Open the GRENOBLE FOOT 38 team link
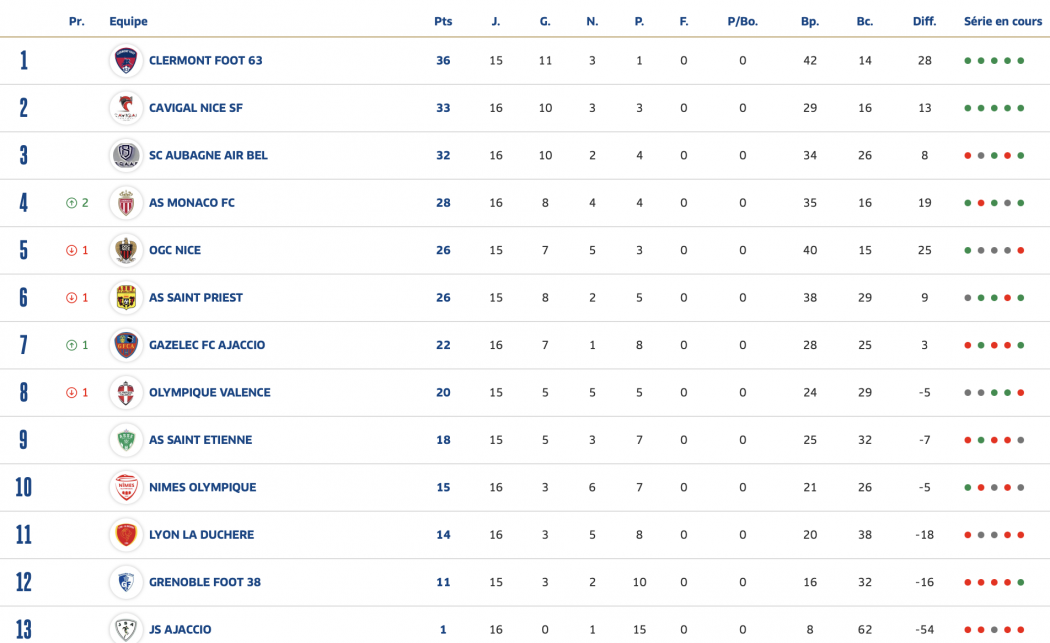 204,582
